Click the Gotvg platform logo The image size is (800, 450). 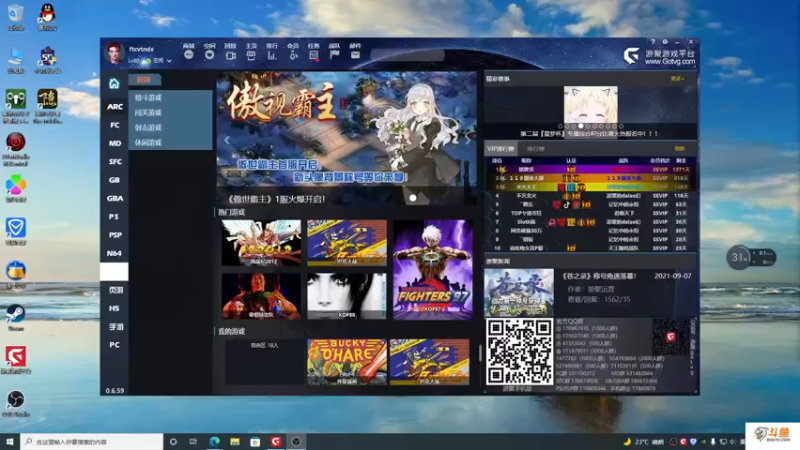(x=632, y=55)
